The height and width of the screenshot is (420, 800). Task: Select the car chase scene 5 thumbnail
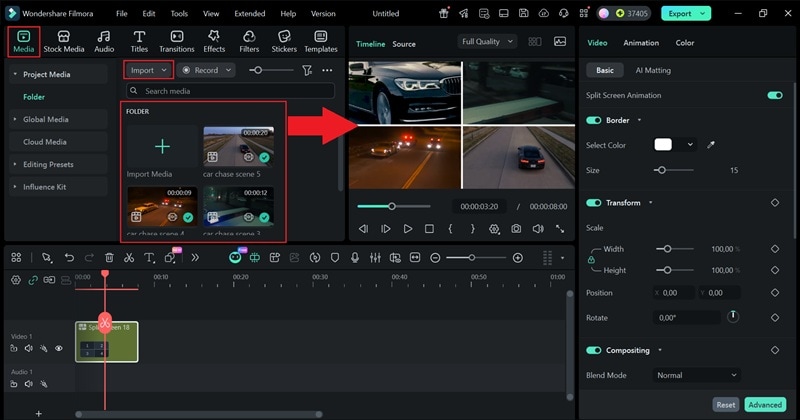coord(238,146)
